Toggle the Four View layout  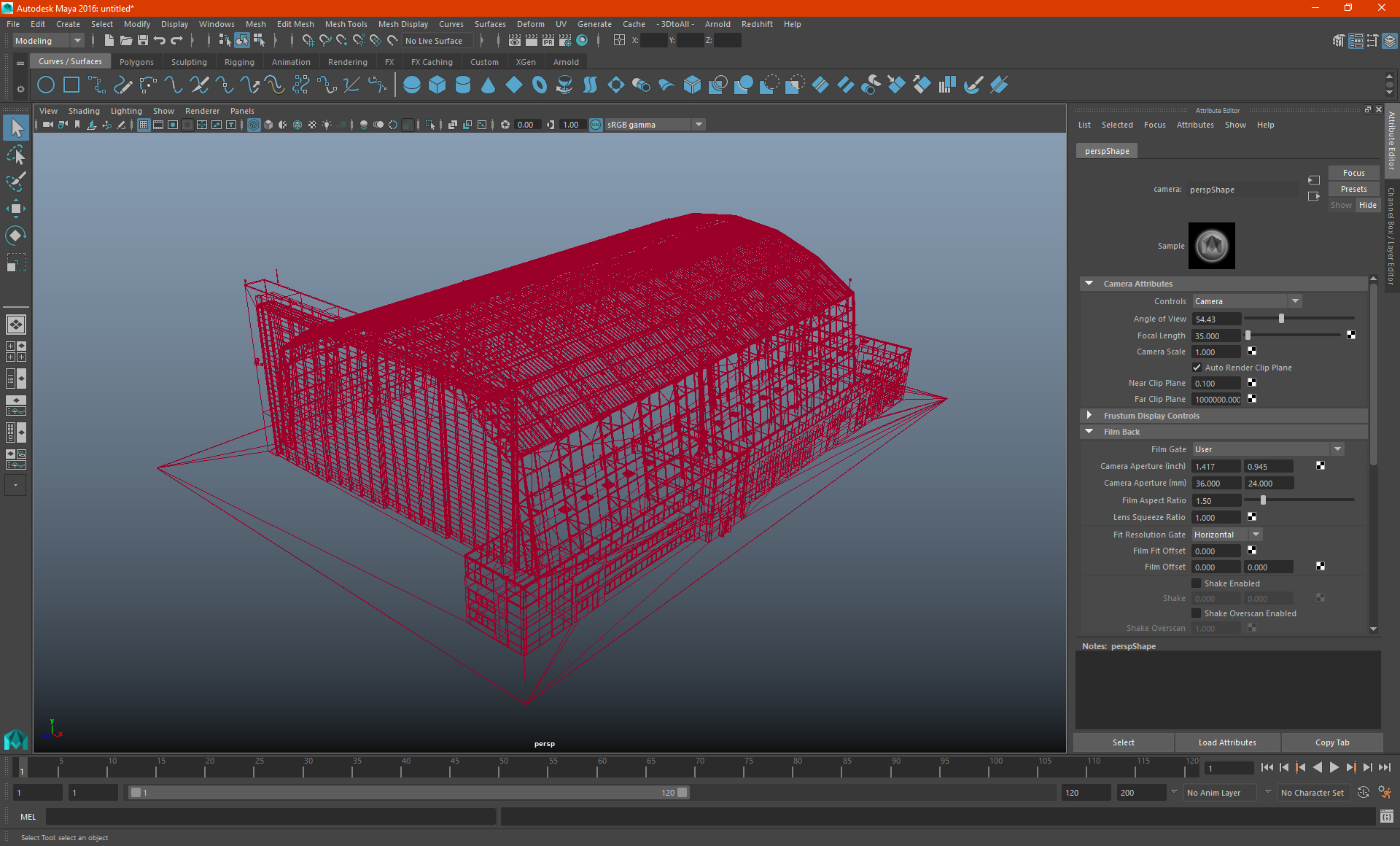[x=16, y=352]
